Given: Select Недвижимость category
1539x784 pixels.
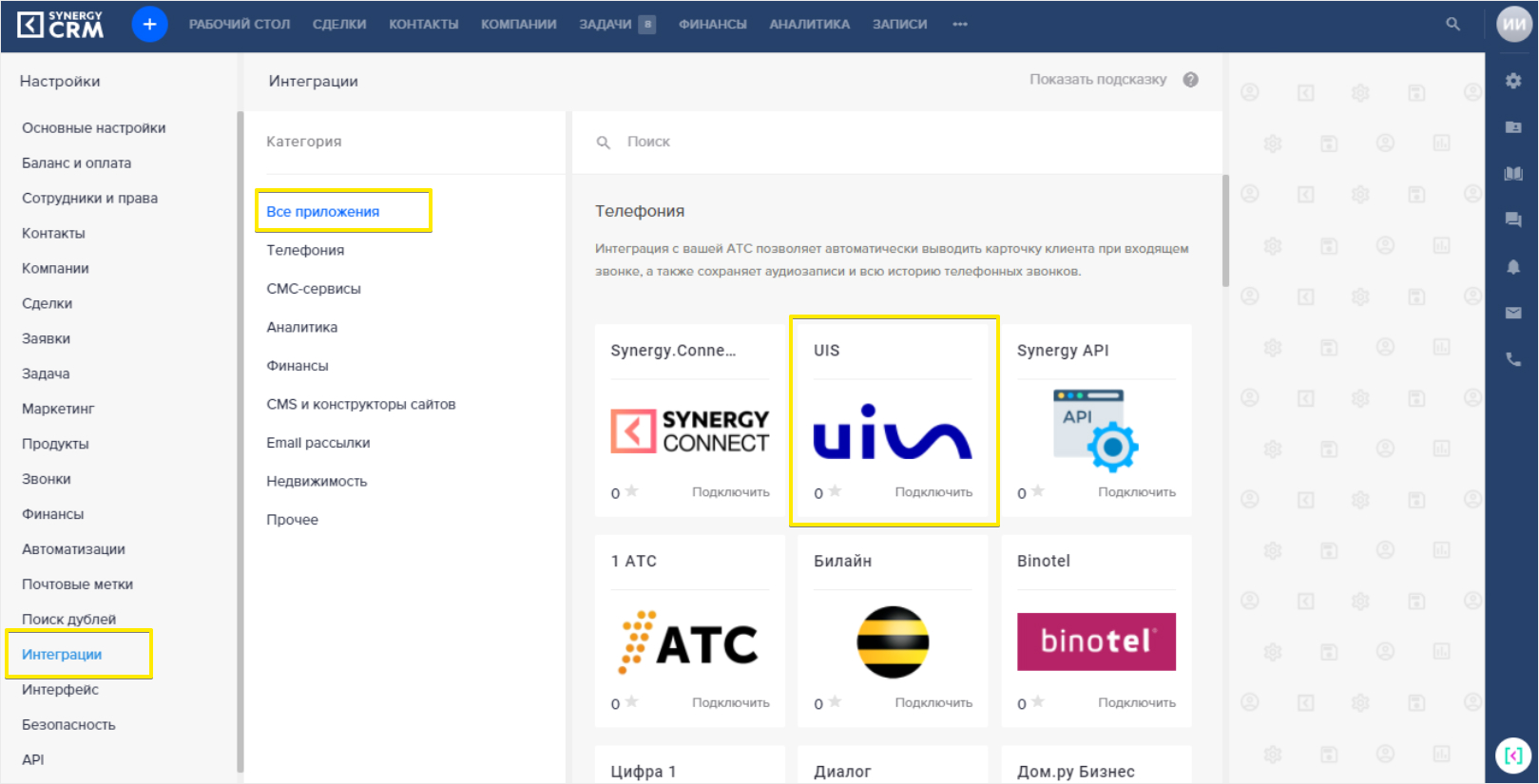Looking at the screenshot, I should [x=317, y=482].
